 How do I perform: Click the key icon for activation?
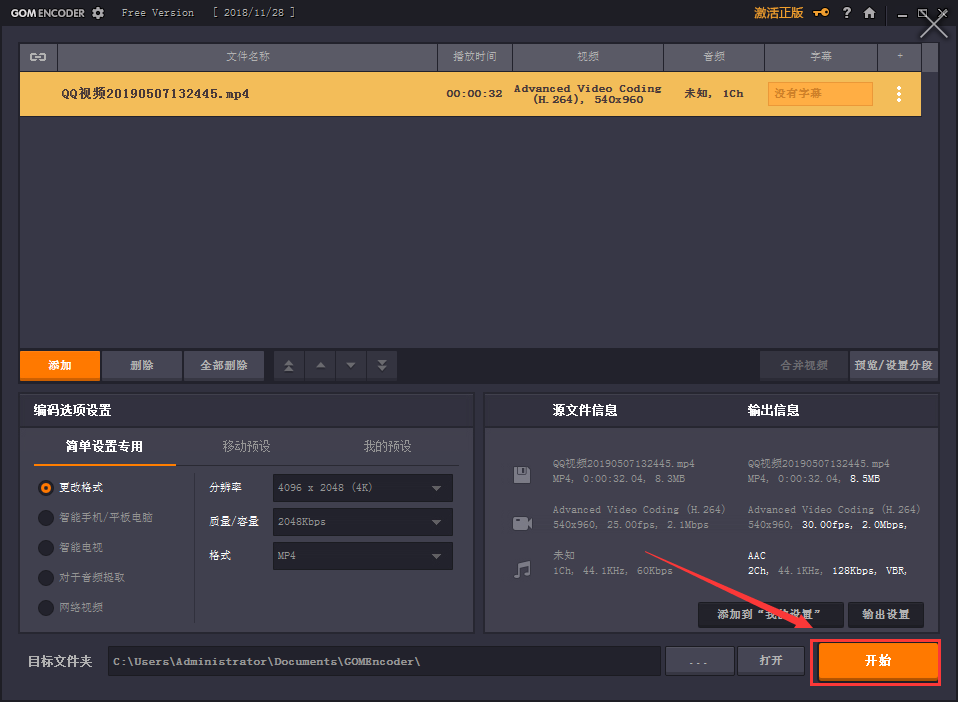click(821, 13)
